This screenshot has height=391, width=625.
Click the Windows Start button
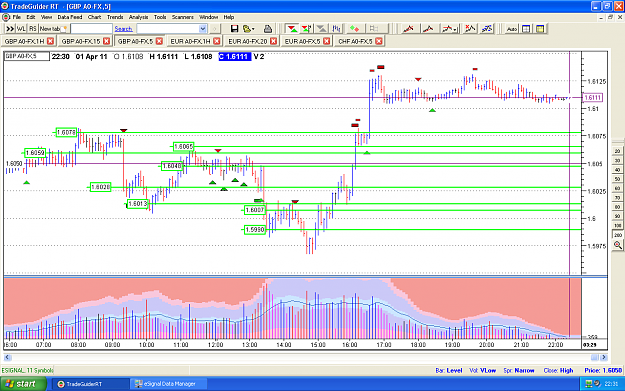(23, 384)
